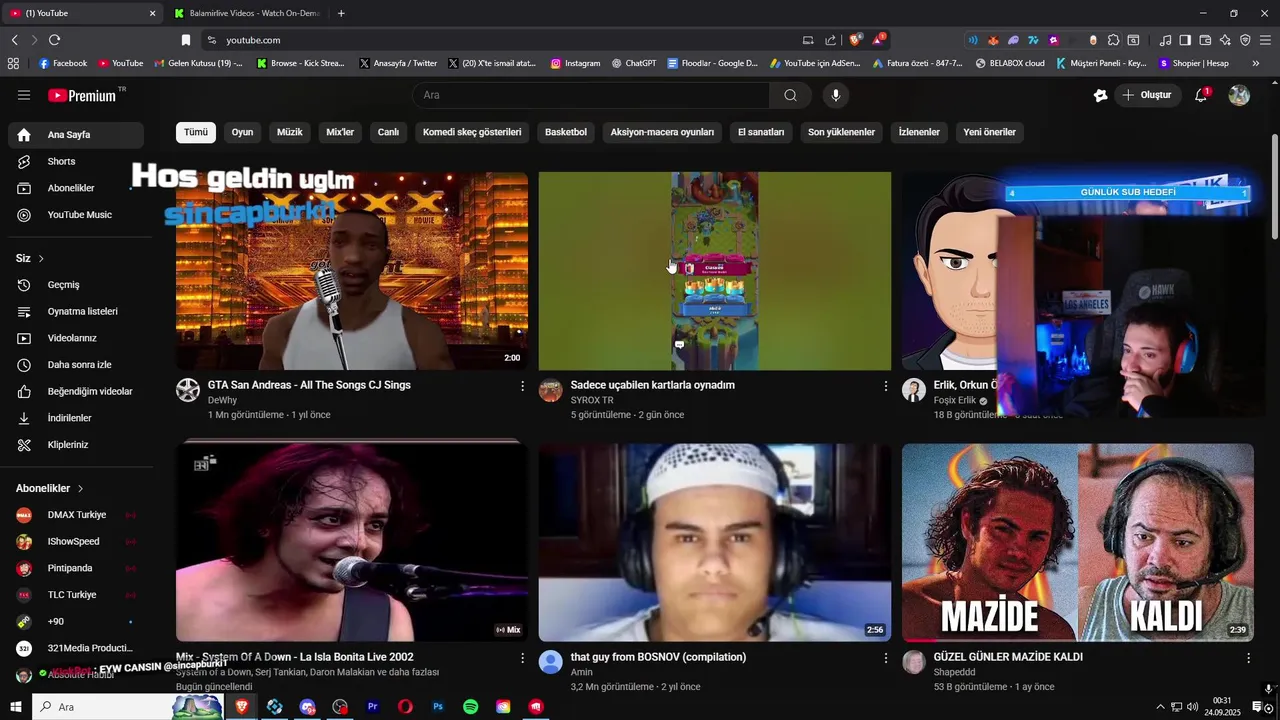This screenshot has height=720, width=1280.
Task: Open Photoshop from the Windows taskbar
Action: click(438, 707)
